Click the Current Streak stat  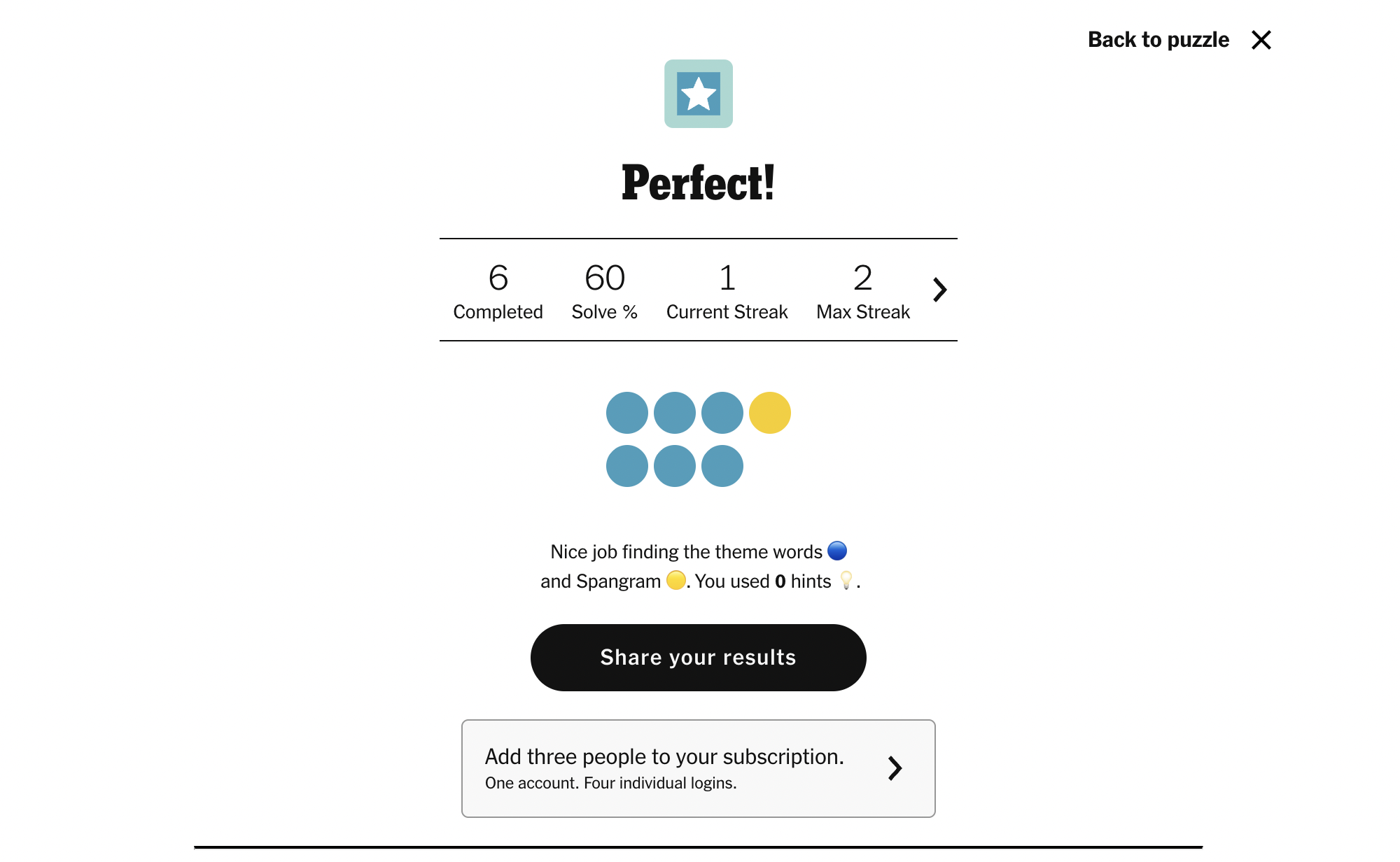click(x=727, y=290)
